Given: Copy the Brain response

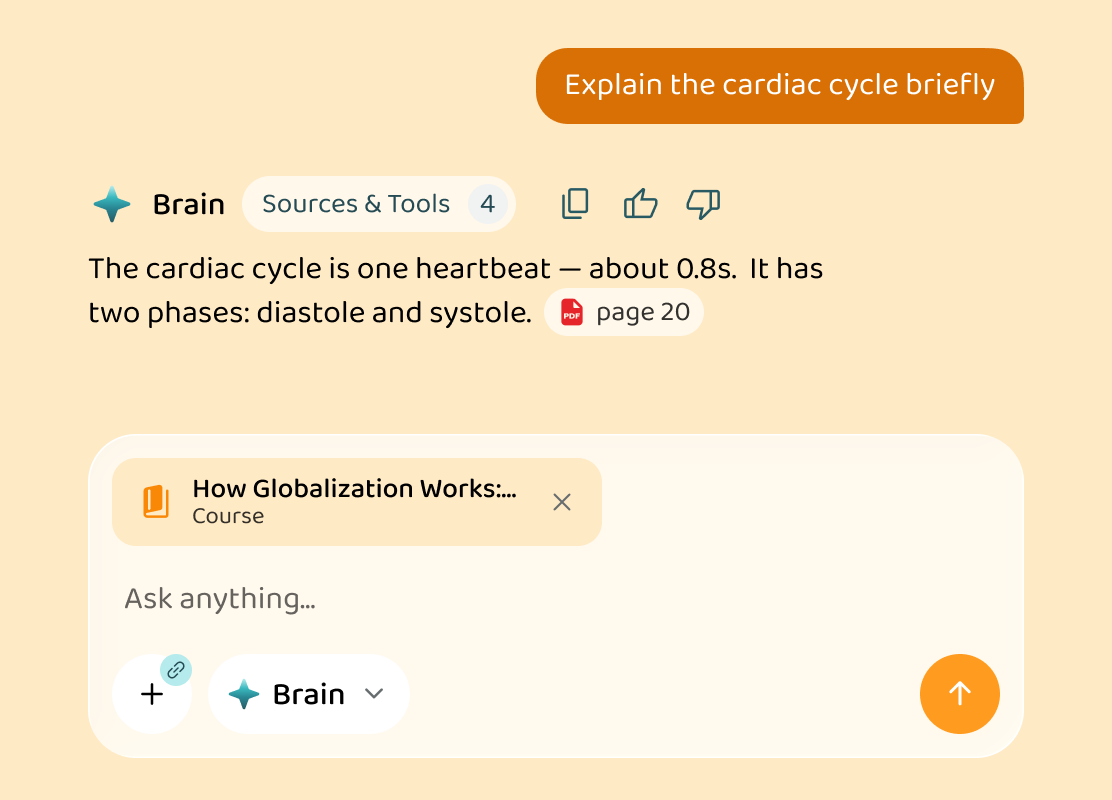Looking at the screenshot, I should [575, 204].
